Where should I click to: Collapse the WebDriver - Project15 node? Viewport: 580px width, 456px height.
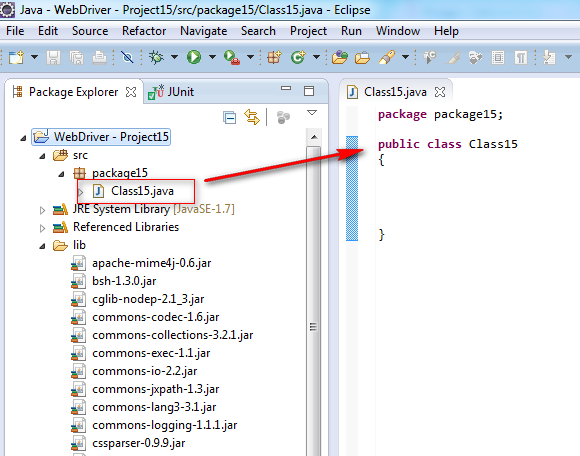coord(23,138)
